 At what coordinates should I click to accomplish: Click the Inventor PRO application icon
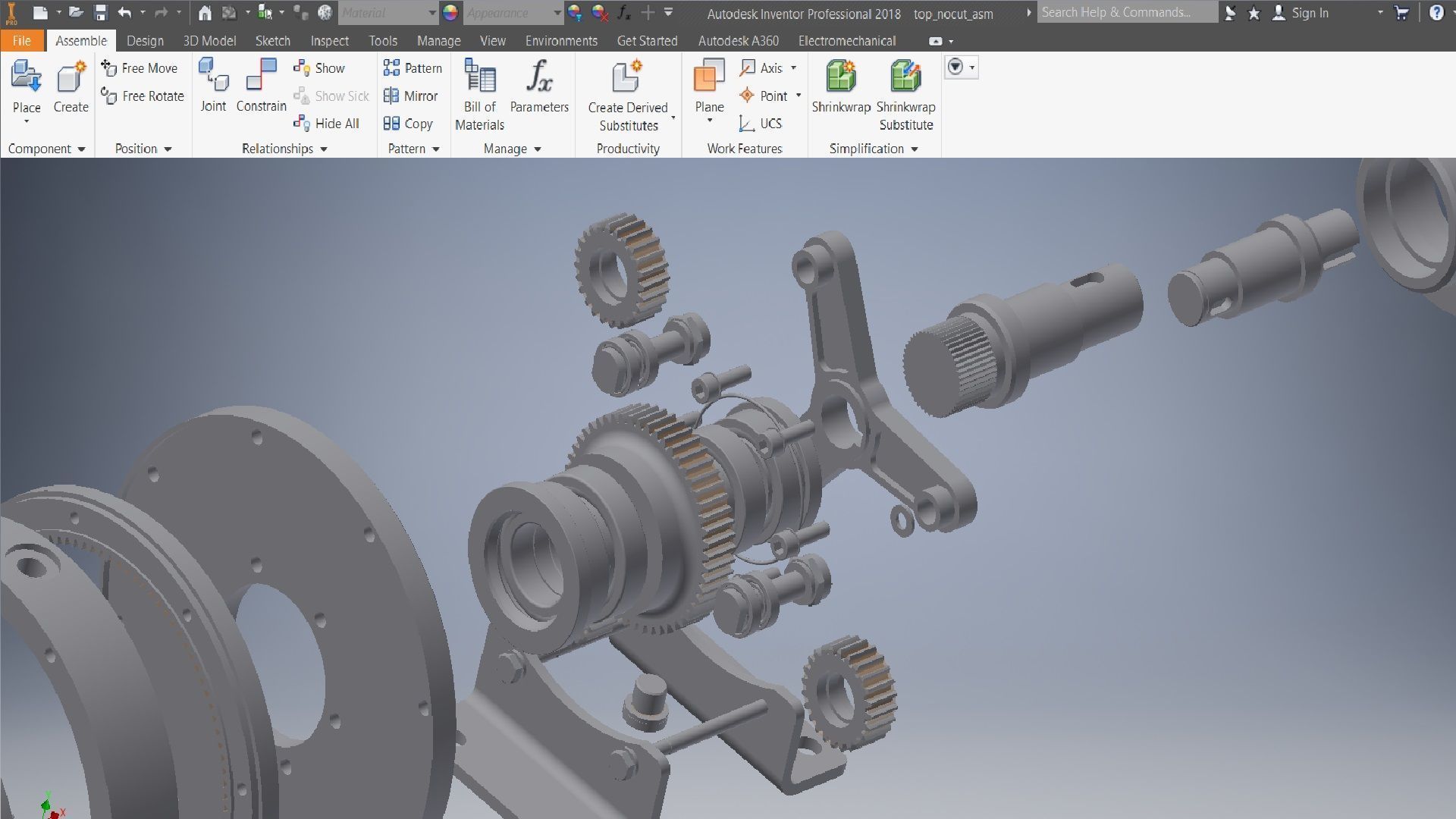[11, 13]
